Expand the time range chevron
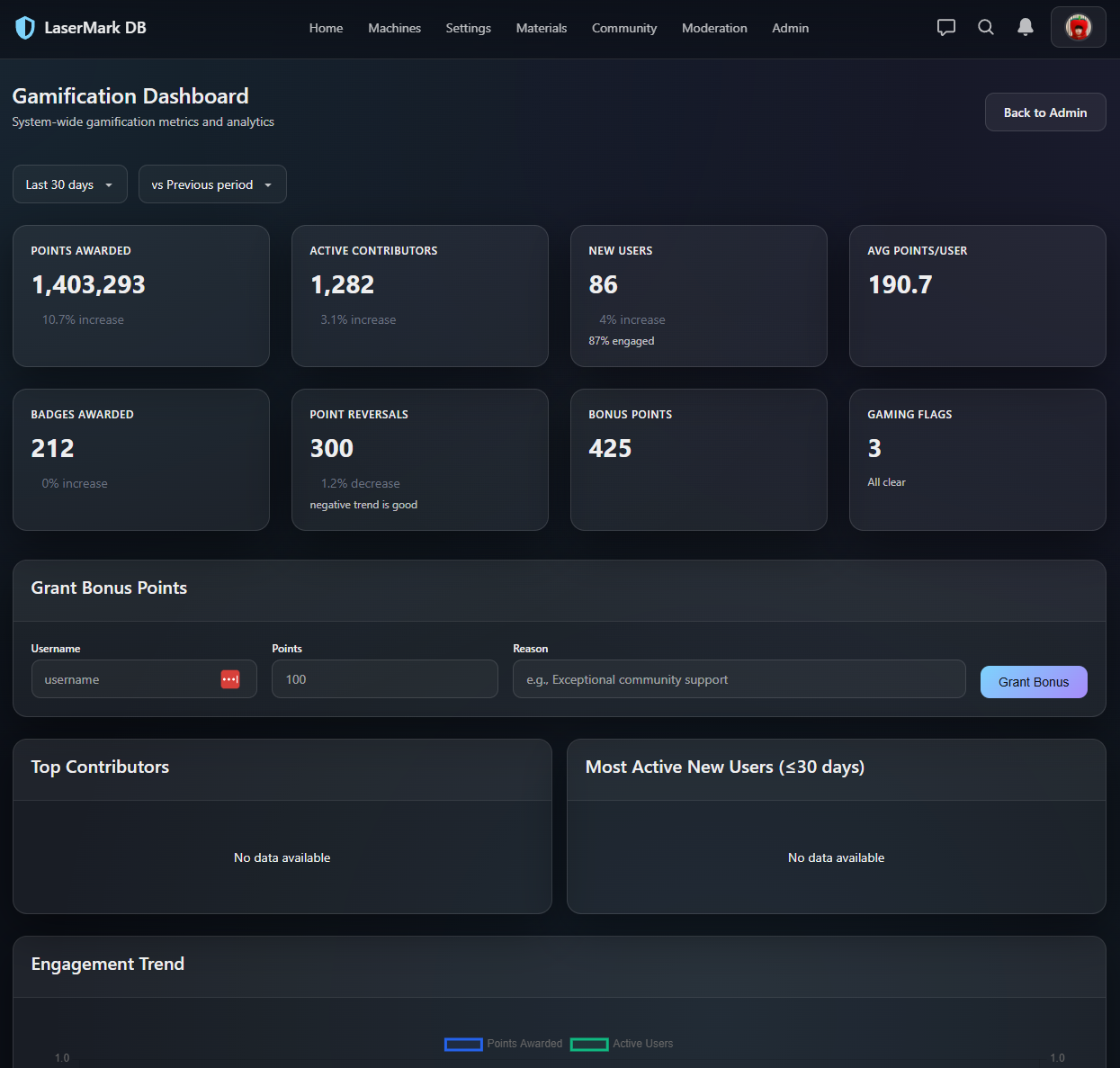 109,184
